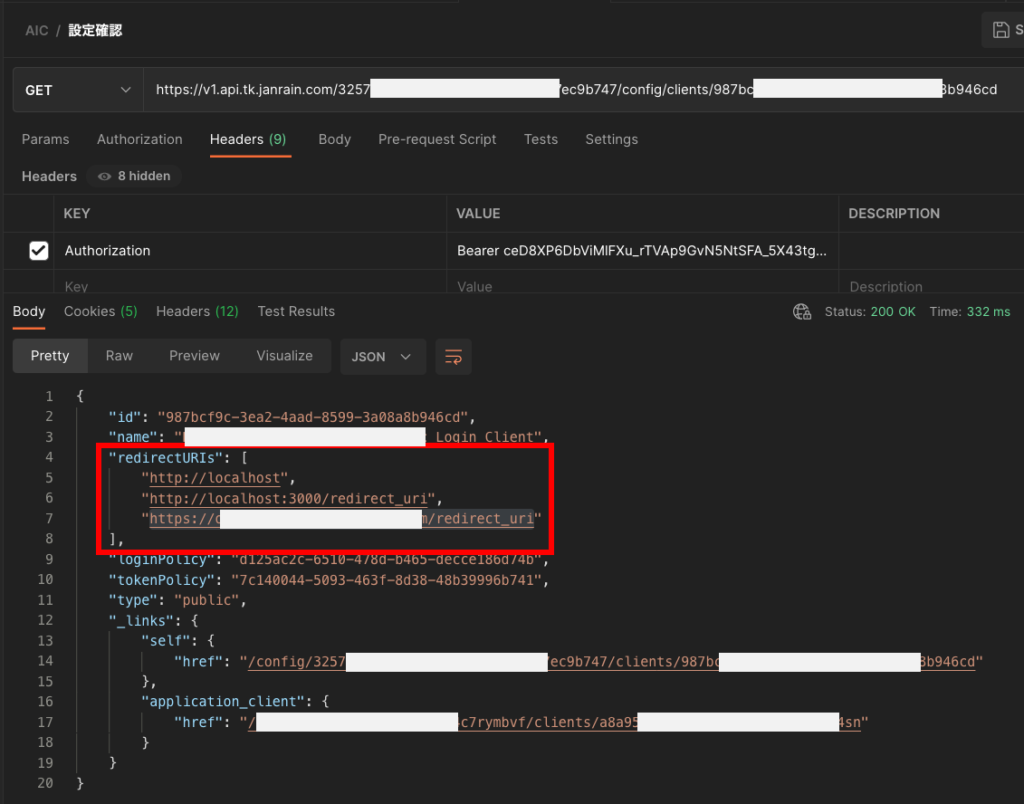1024x804 pixels.
Task: Switch to the Test Results tab
Action: click(x=296, y=311)
